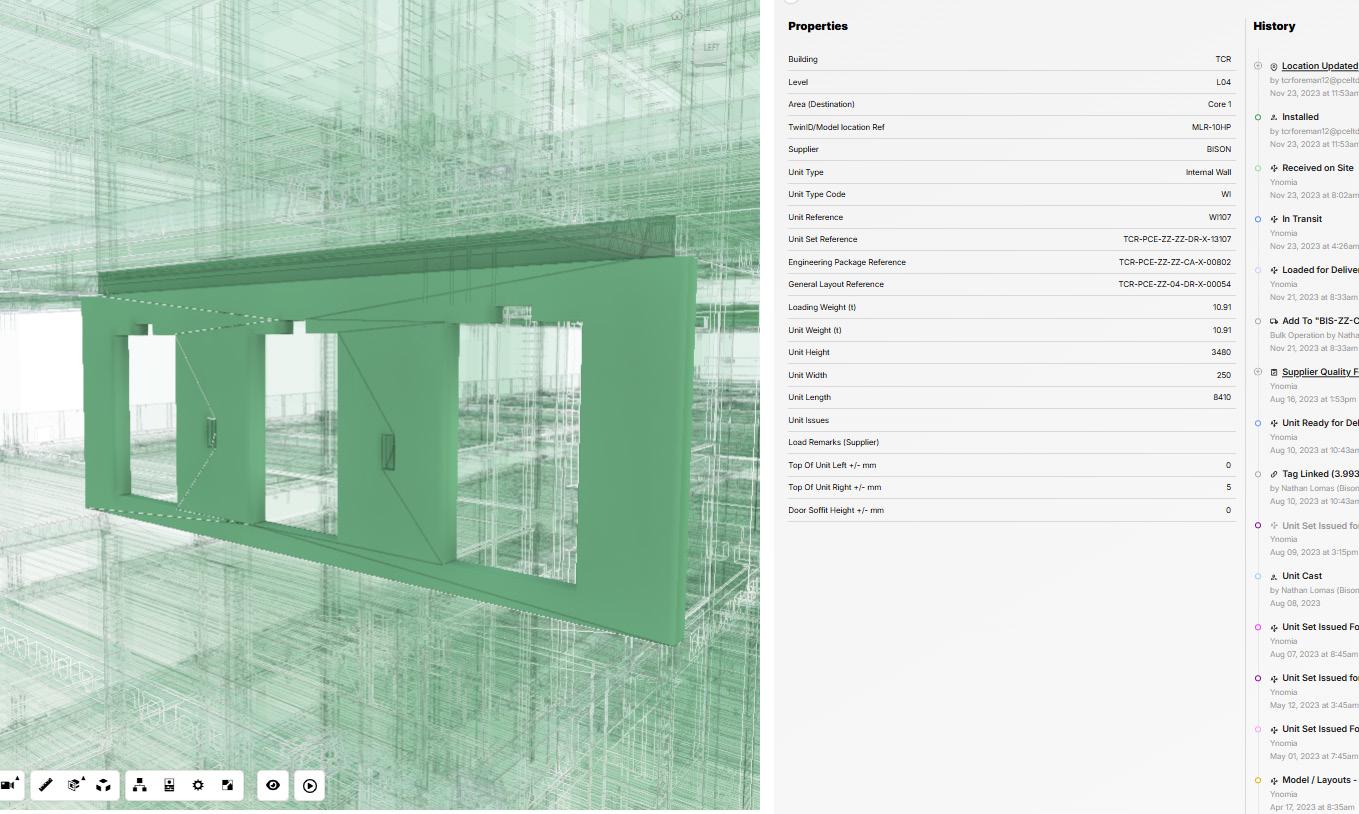Click Unit Width value 250

coord(1224,375)
